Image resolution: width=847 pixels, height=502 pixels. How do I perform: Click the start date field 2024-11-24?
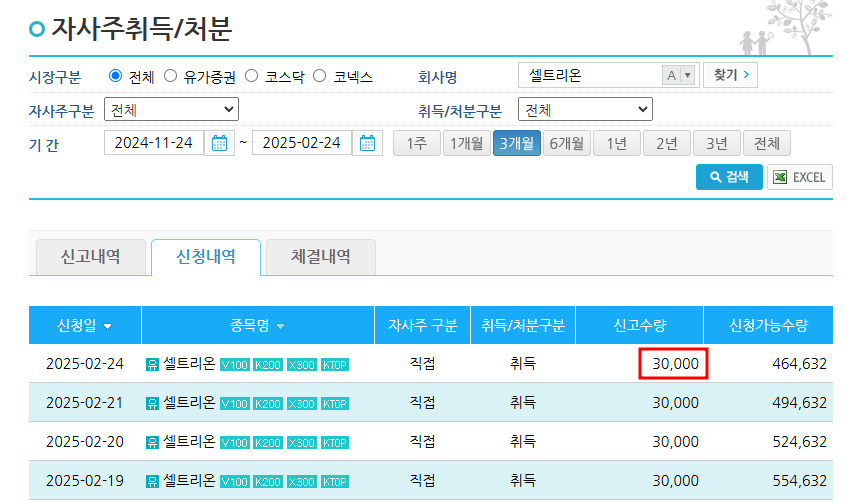click(x=154, y=143)
